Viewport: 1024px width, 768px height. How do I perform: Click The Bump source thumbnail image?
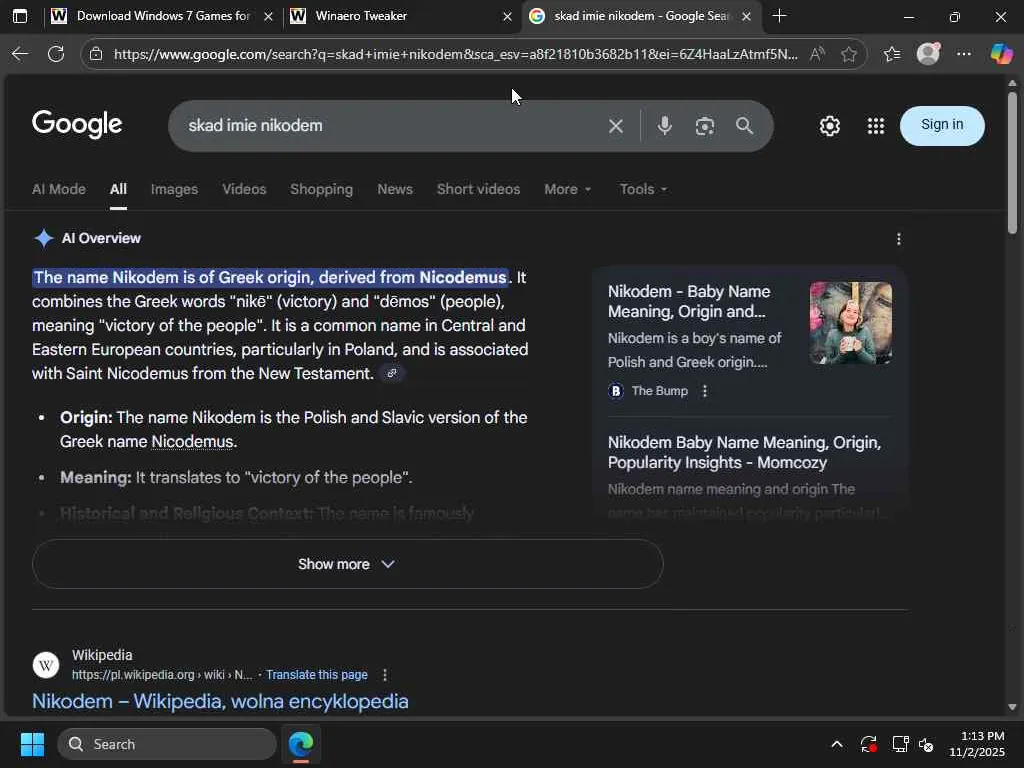[851, 323]
